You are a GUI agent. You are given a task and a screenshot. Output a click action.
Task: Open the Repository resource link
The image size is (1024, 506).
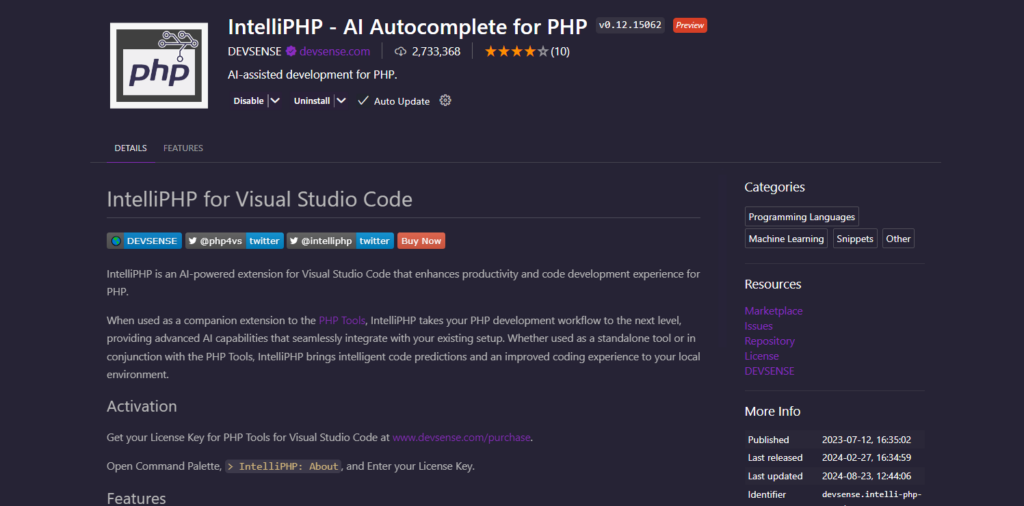[x=769, y=341]
